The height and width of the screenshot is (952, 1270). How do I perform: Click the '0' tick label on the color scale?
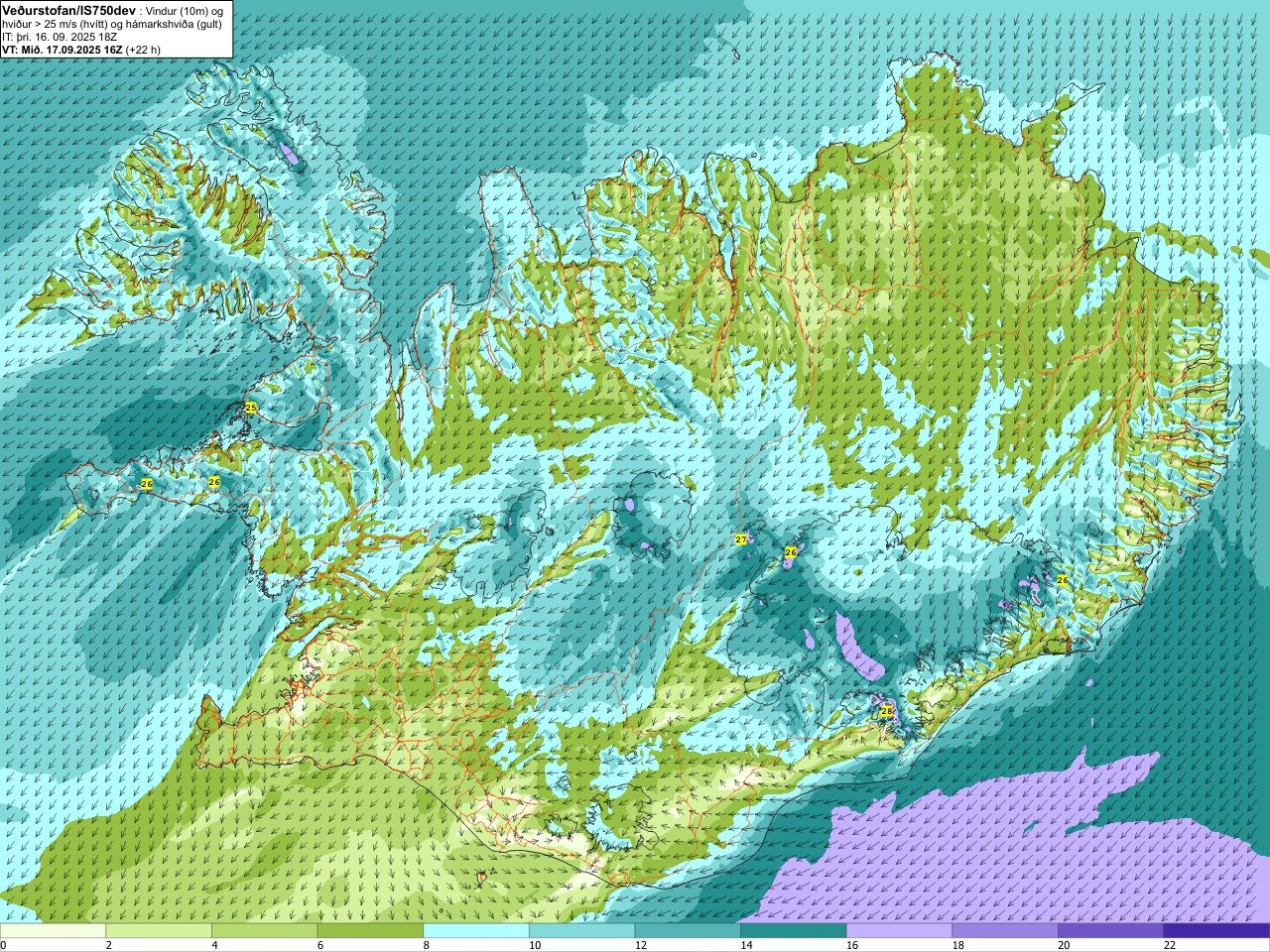coord(4,945)
